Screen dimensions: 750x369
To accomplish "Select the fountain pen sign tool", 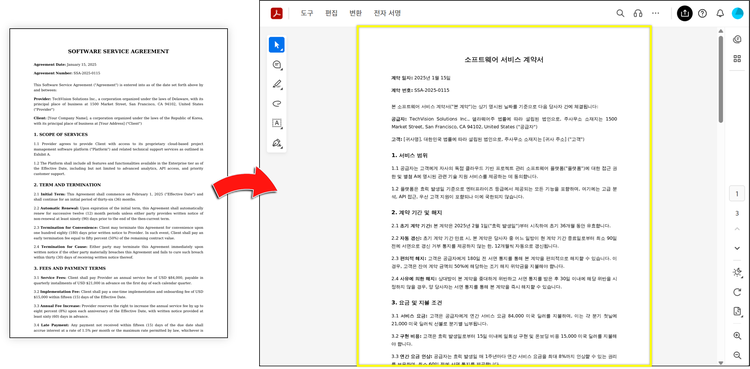I will tap(276, 143).
